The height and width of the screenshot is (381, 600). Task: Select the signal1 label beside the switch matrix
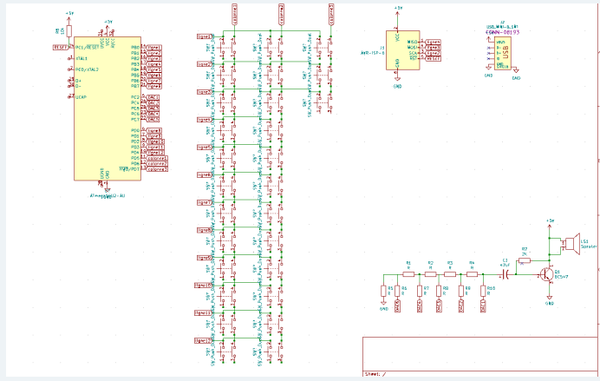click(x=205, y=36)
